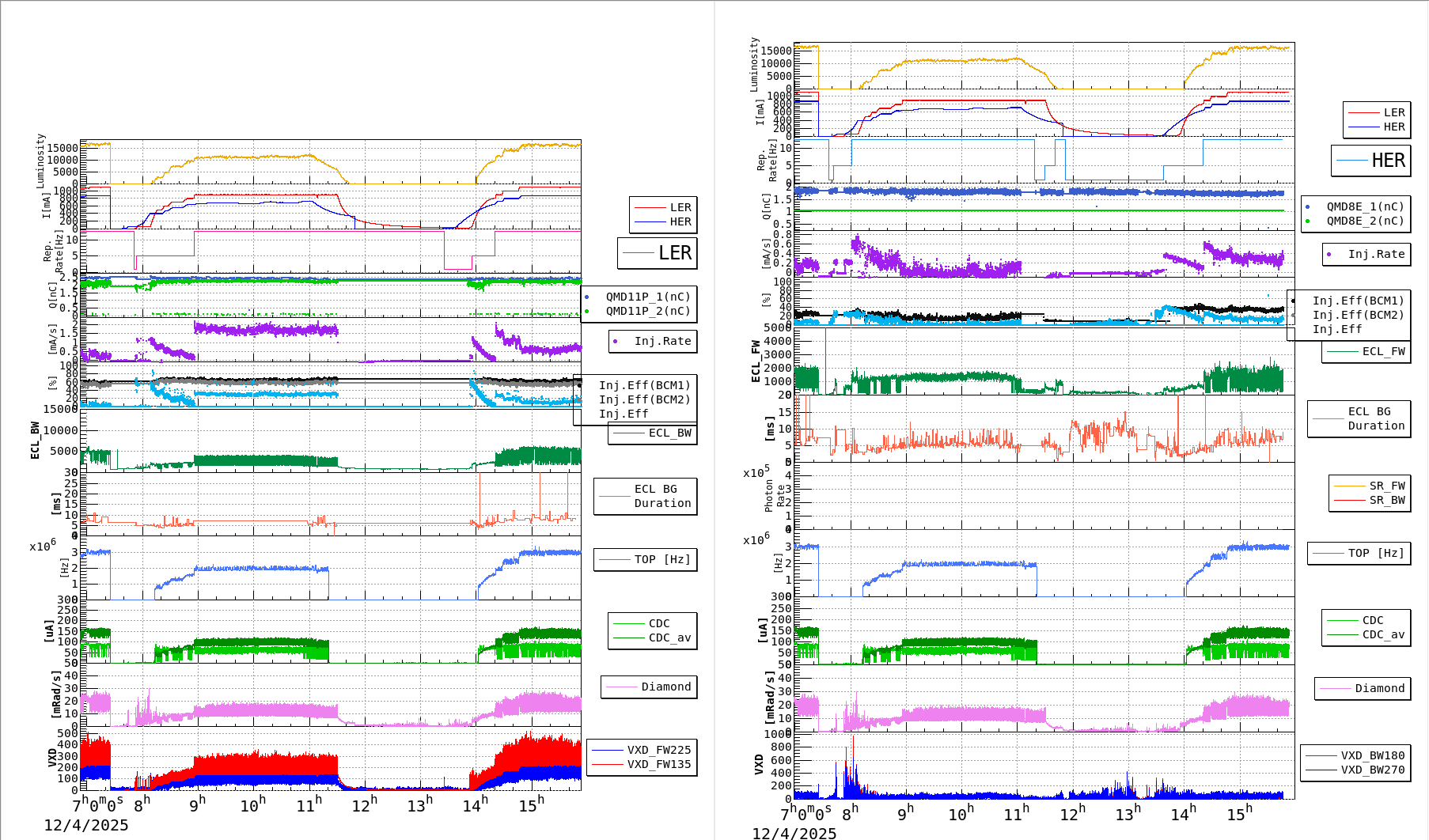This screenshot has width=1429, height=840.
Task: Click the large LER label box on left panel
Action: point(658,253)
